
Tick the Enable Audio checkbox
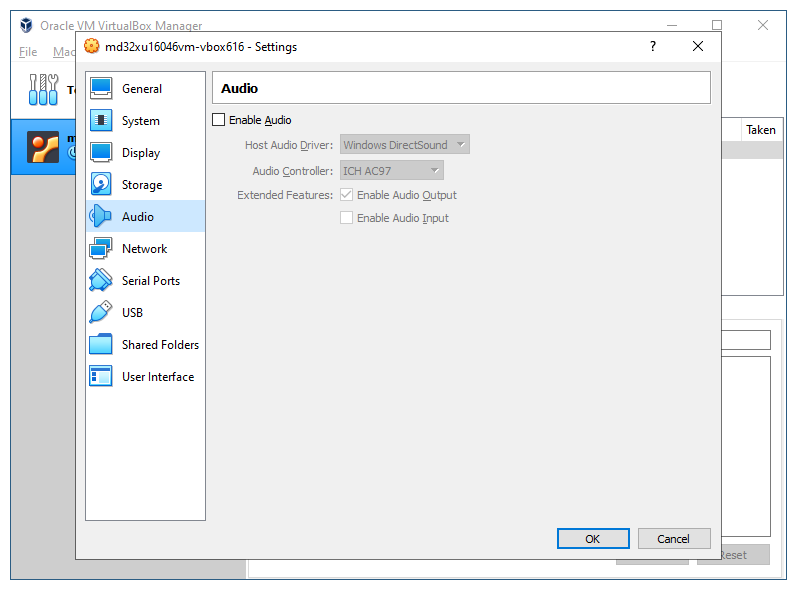tap(220, 120)
